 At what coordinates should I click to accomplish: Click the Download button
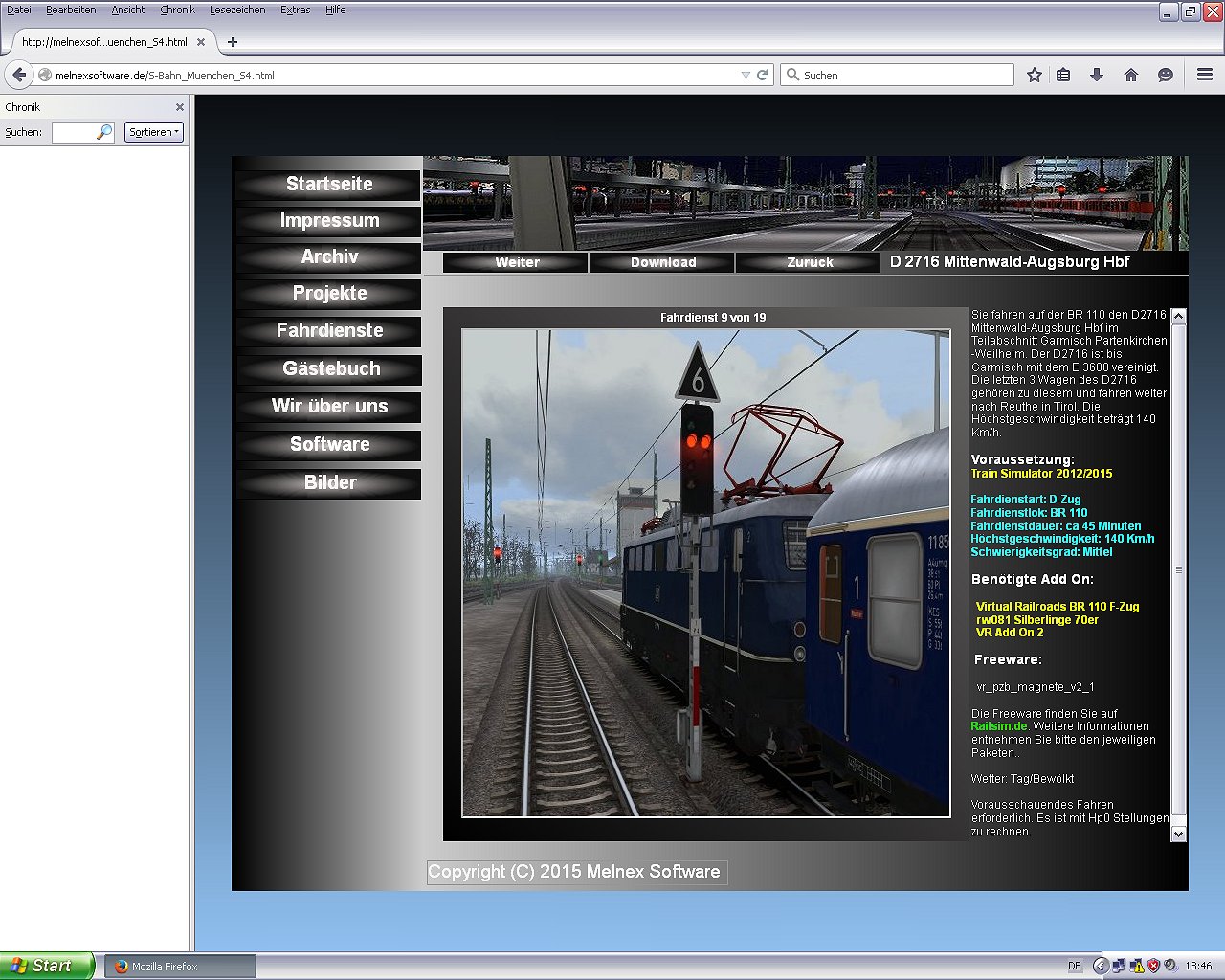coord(662,262)
